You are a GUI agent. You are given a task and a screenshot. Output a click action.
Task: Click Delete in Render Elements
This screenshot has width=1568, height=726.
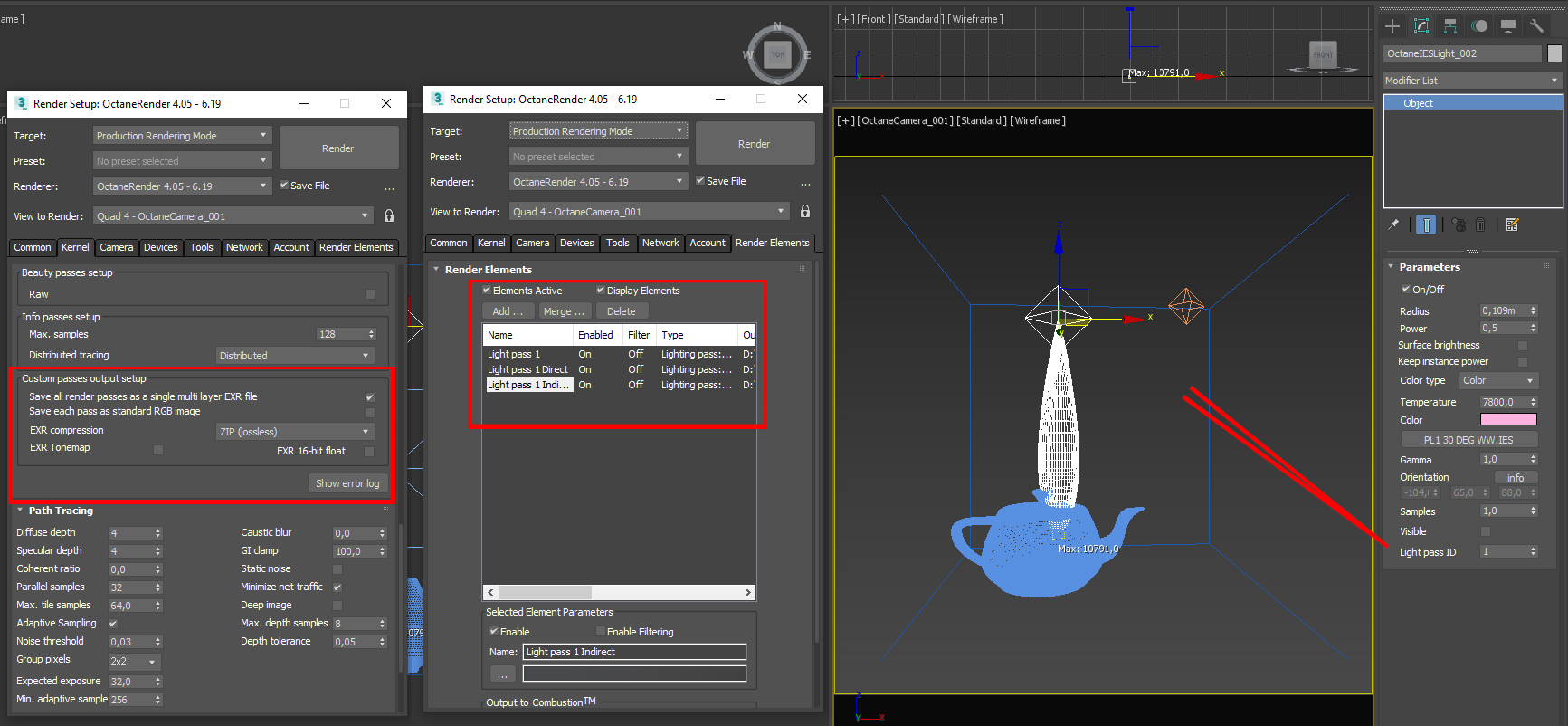point(622,311)
